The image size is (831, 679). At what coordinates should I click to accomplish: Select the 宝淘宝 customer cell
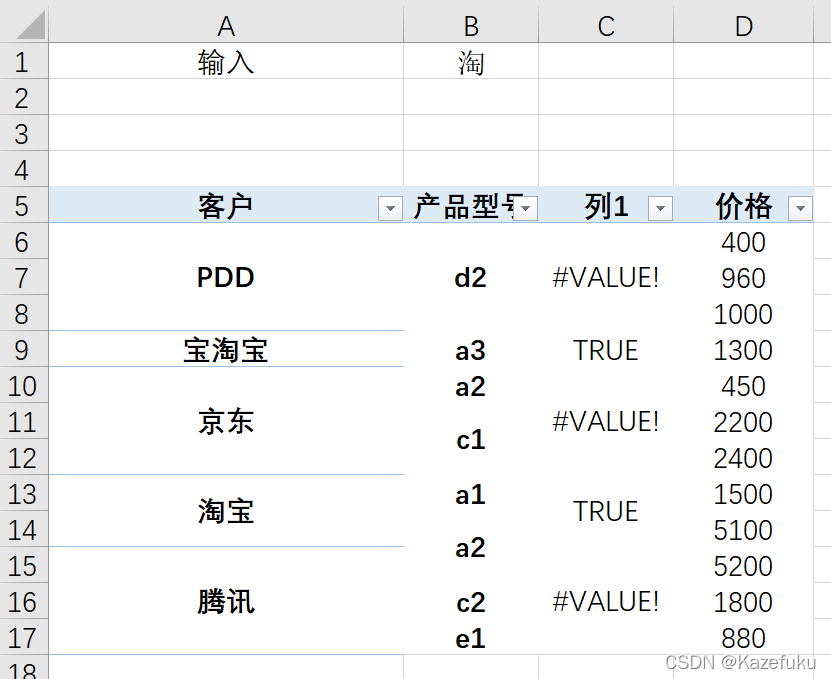click(226, 349)
